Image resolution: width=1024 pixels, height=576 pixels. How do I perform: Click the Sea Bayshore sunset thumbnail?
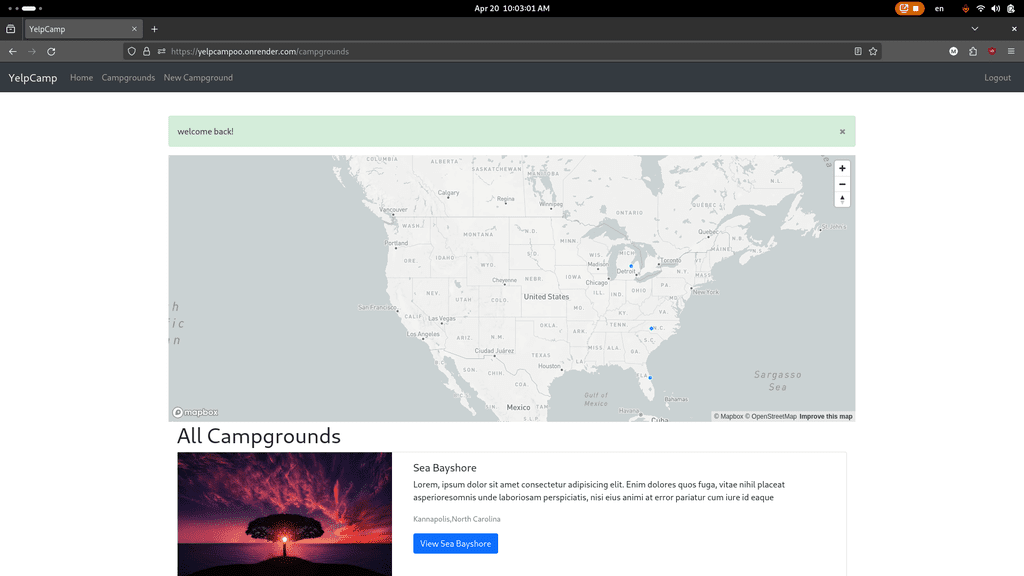tap(284, 514)
